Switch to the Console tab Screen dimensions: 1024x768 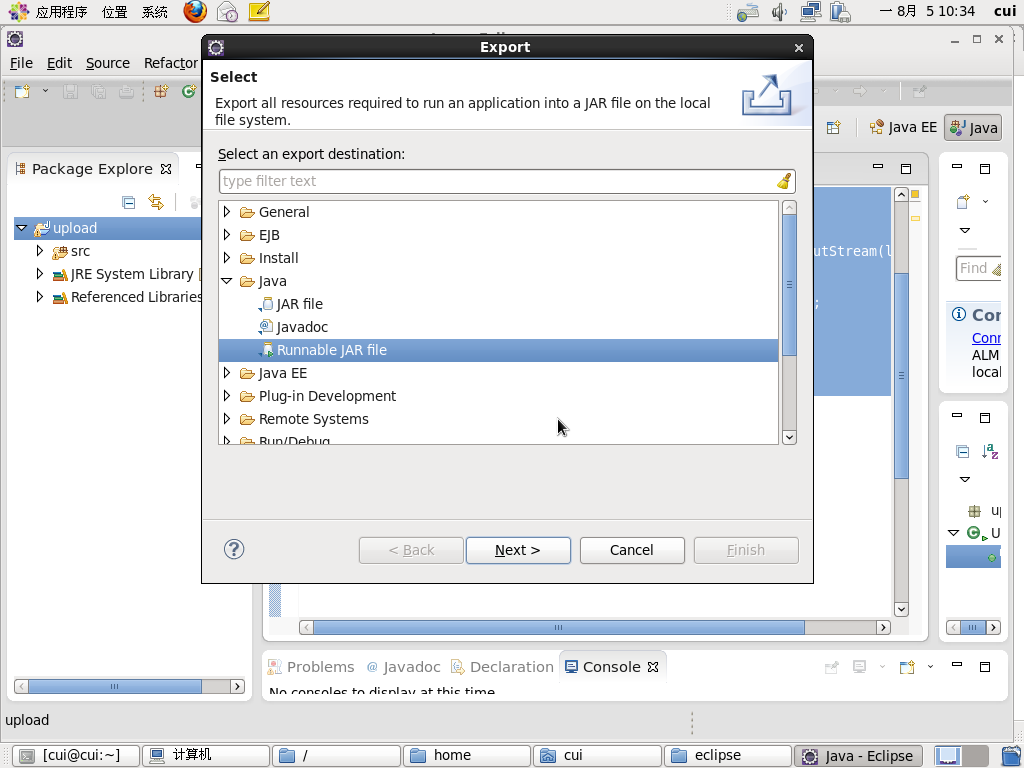610,667
